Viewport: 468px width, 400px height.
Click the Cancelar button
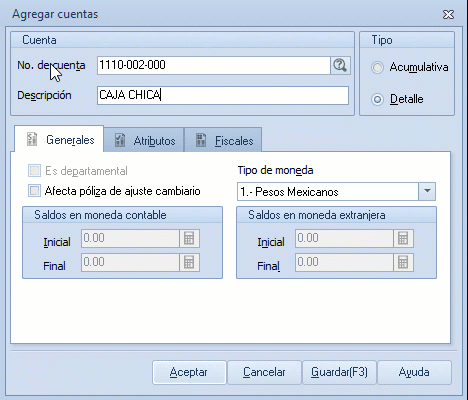click(x=264, y=372)
